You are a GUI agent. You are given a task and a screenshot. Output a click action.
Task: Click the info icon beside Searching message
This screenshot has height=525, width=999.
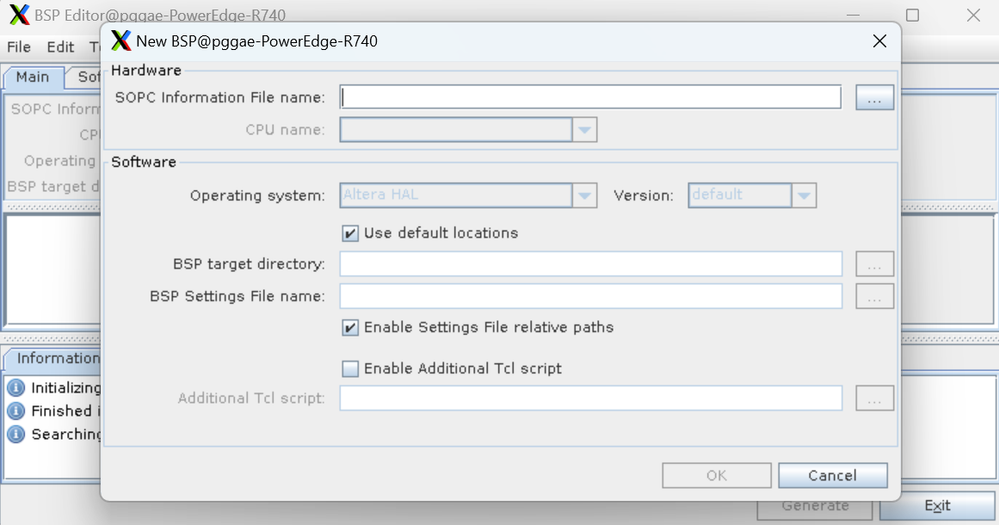coord(16,434)
